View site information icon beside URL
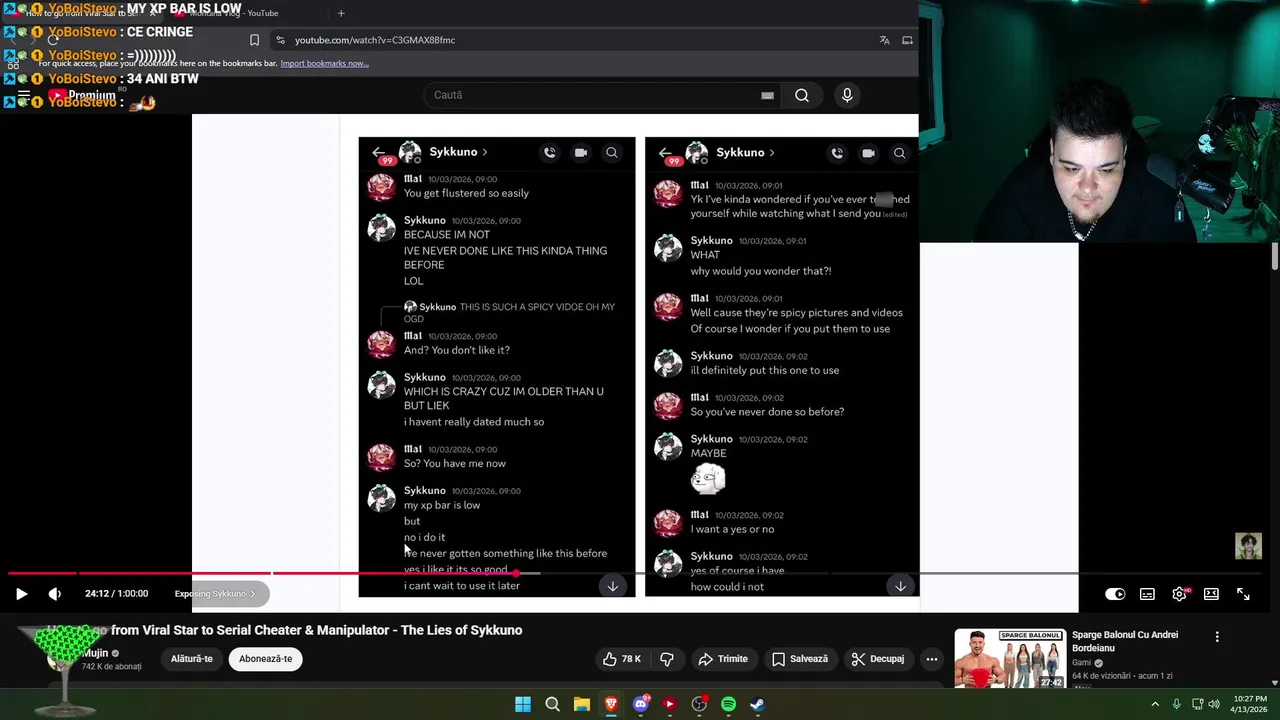1280x720 pixels. (x=280, y=40)
